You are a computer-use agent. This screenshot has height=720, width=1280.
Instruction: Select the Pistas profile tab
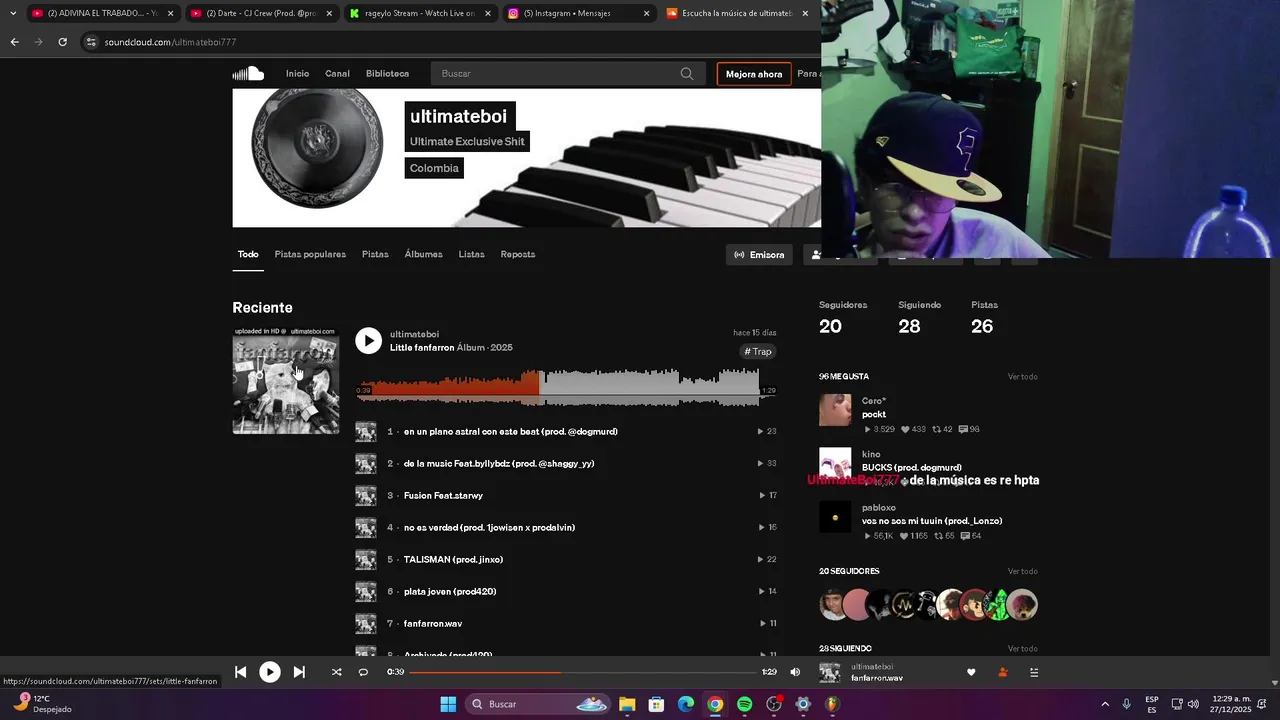(375, 254)
